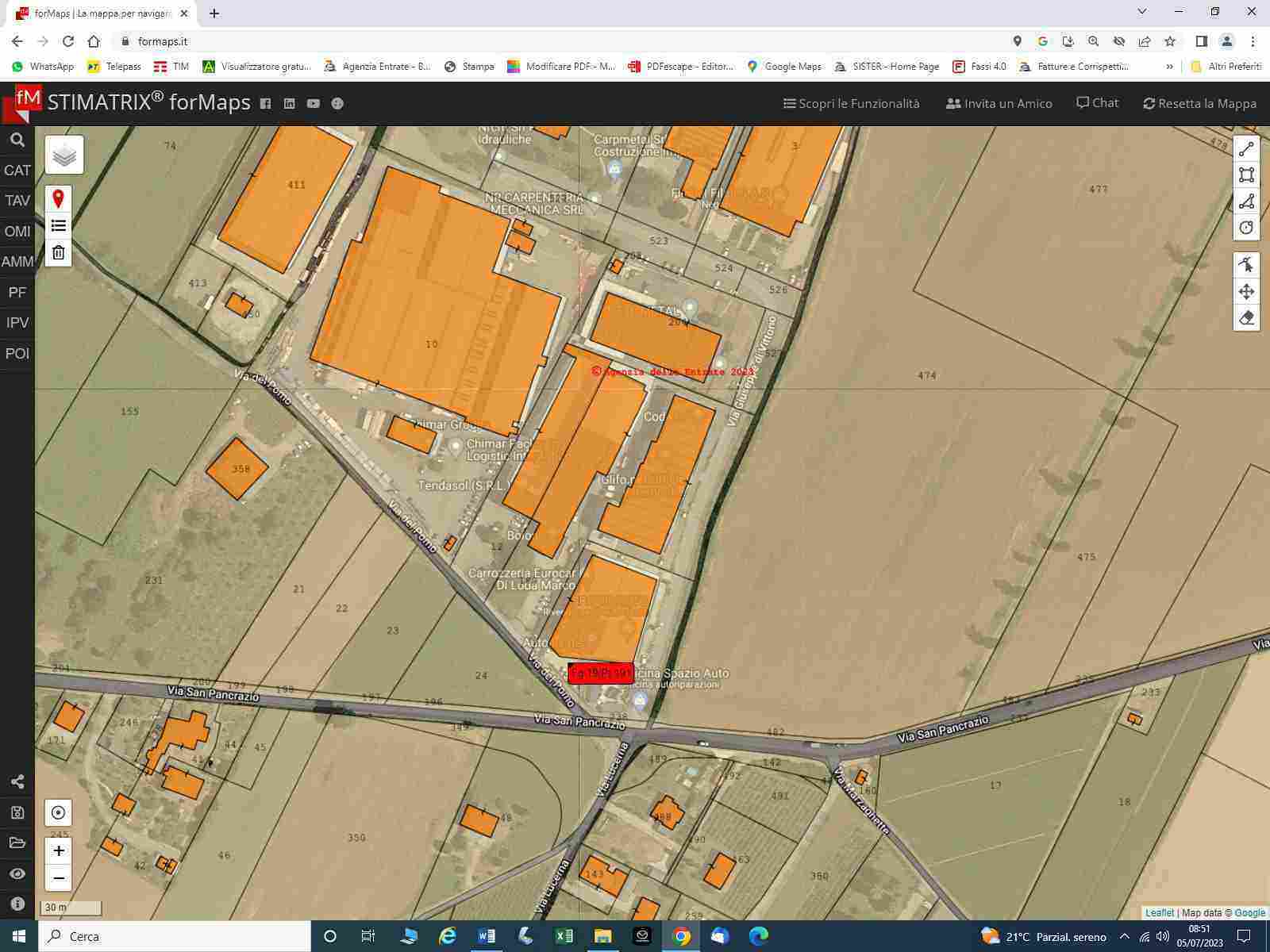Toggle geolocation with the target button
The height and width of the screenshot is (952, 1270).
point(58,812)
